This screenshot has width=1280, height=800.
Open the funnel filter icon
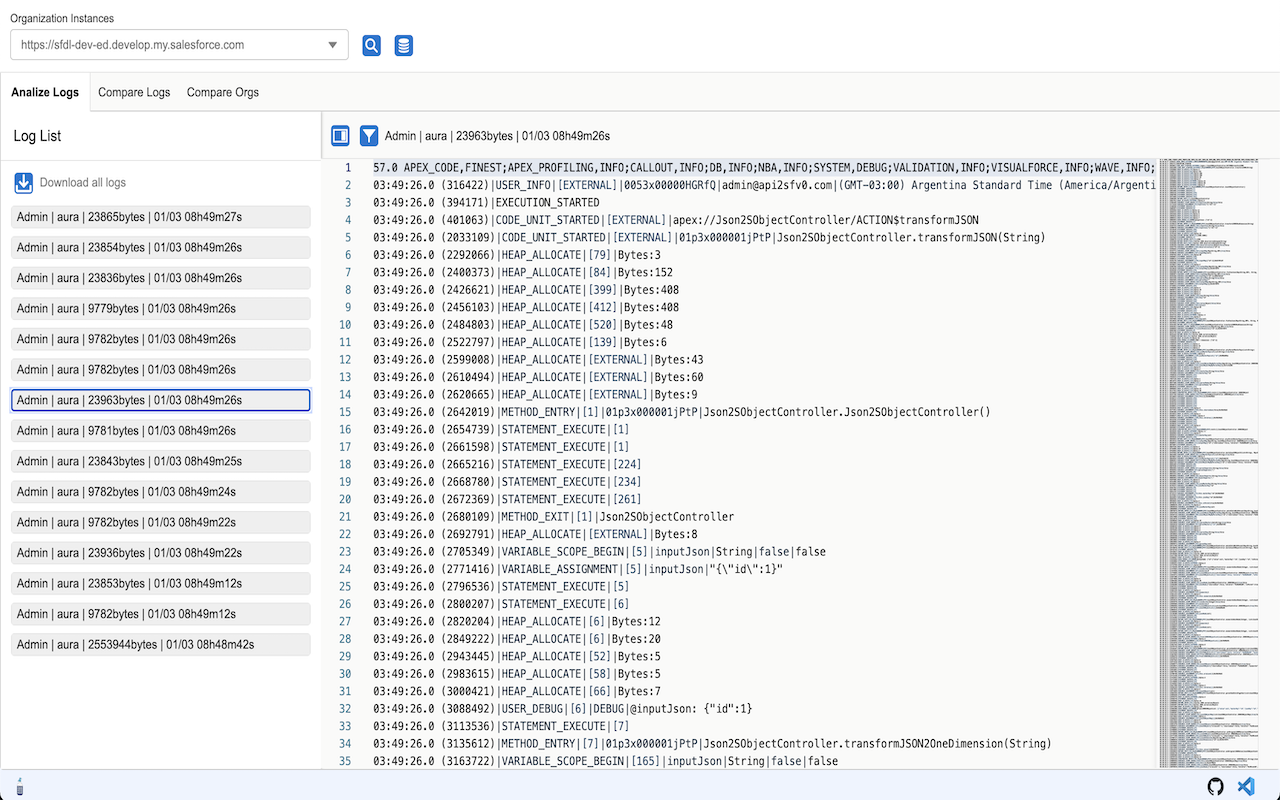pyautogui.click(x=369, y=135)
